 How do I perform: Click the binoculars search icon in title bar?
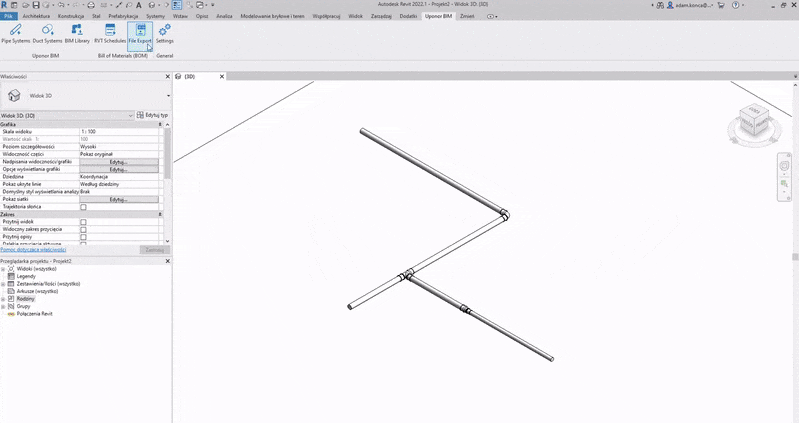point(660,5)
